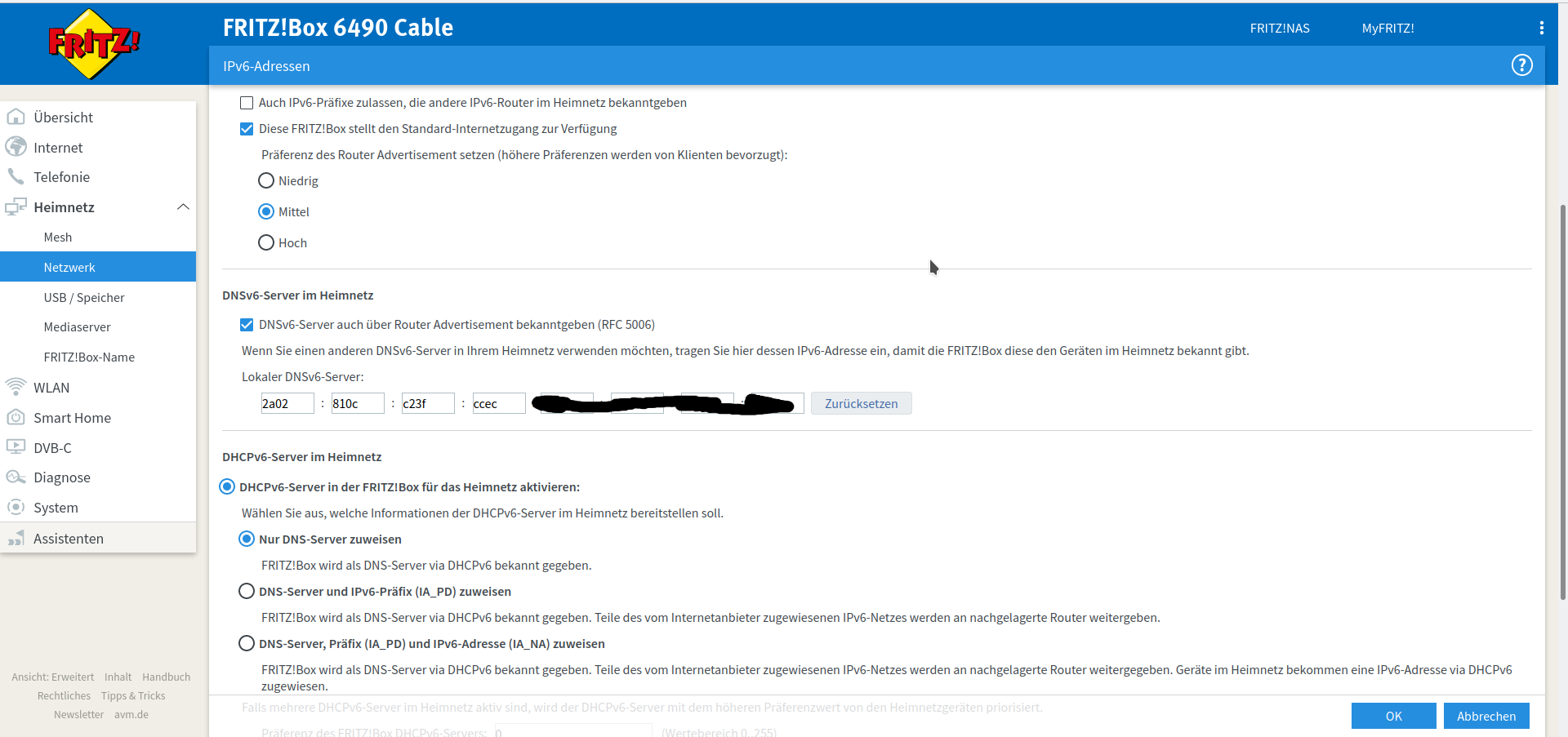Open Inhalt footer link
This screenshot has height=737, width=1568.
pos(118,677)
